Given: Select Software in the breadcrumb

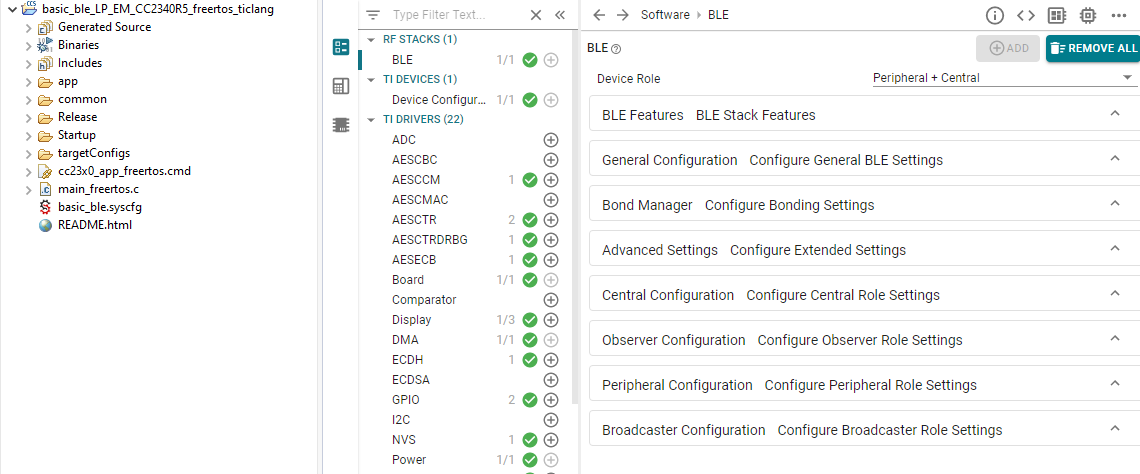Looking at the screenshot, I should 665,15.
